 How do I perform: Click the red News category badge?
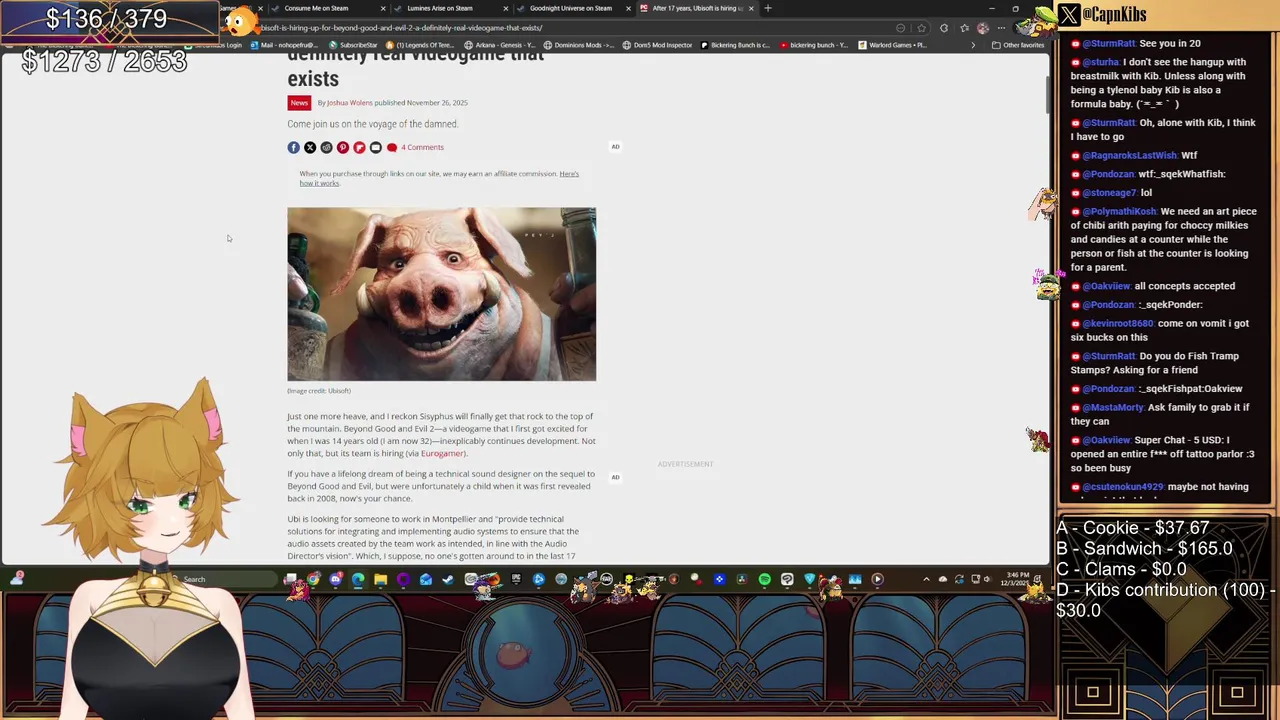[x=299, y=103]
